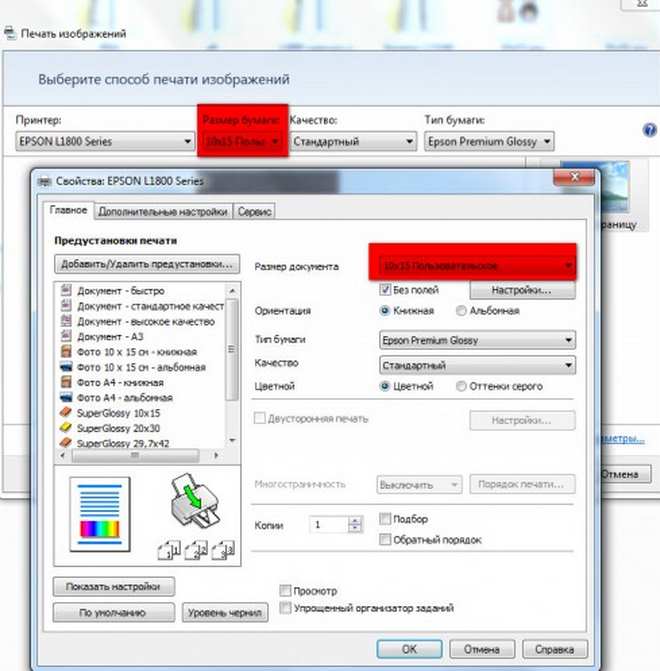
Task: Click the collate pages 2-2 icon
Action: [196, 550]
